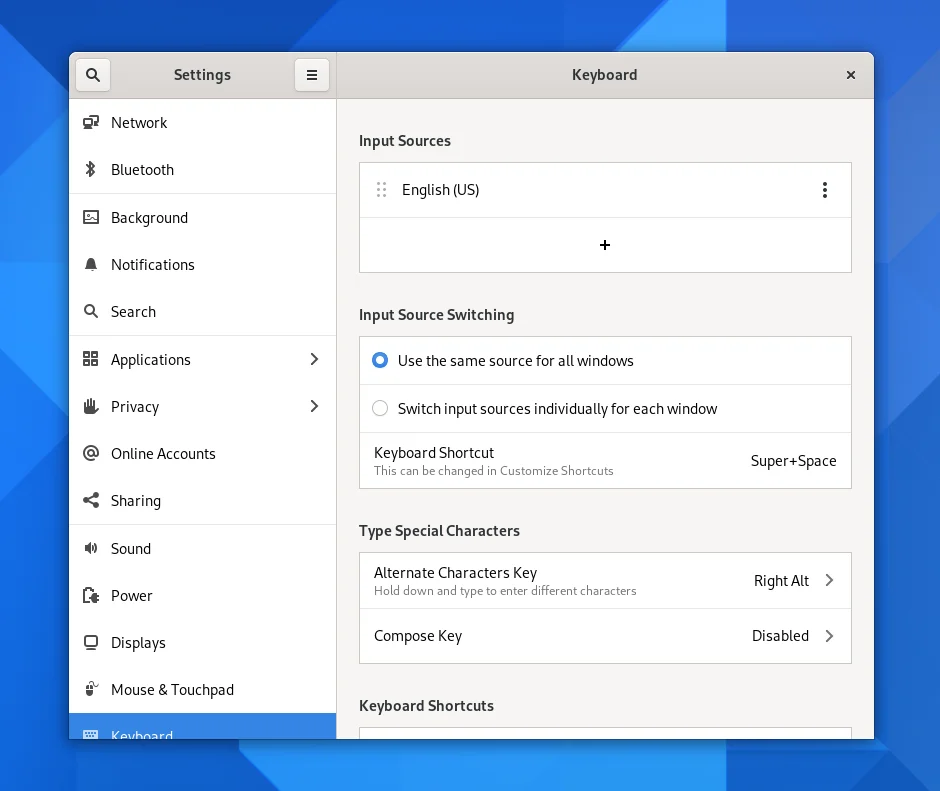
Task: Click the plus icon to add input source
Action: (605, 245)
